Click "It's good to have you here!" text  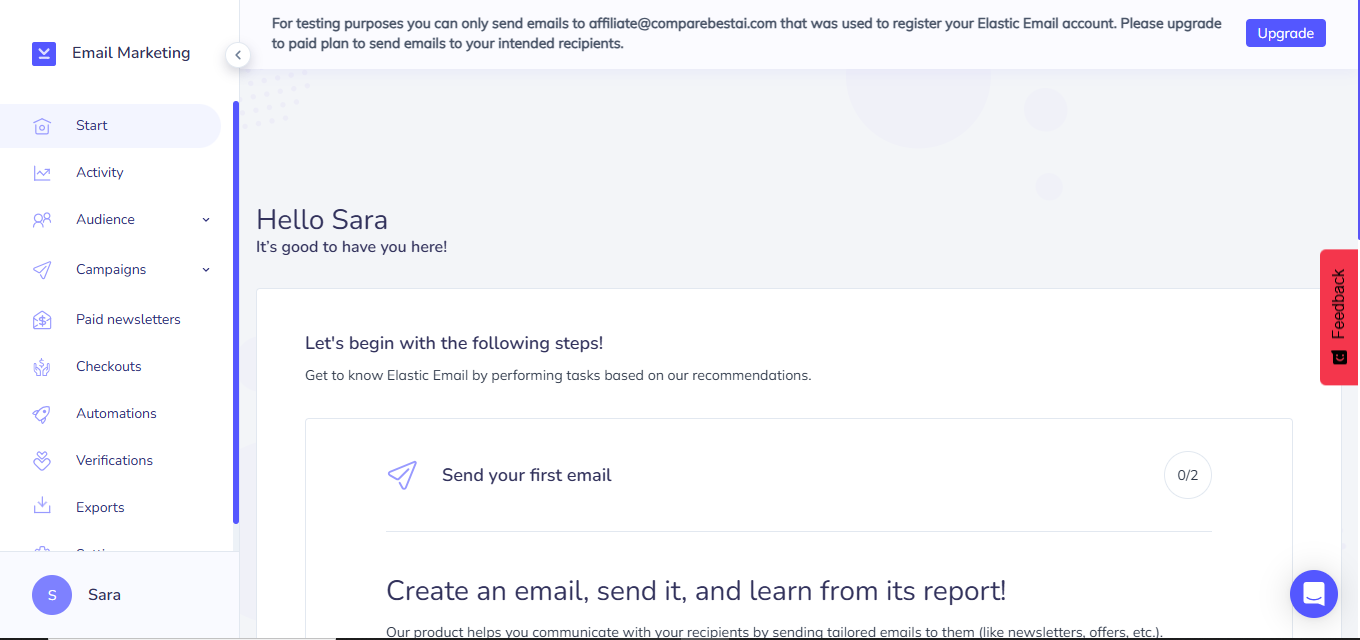click(x=352, y=247)
